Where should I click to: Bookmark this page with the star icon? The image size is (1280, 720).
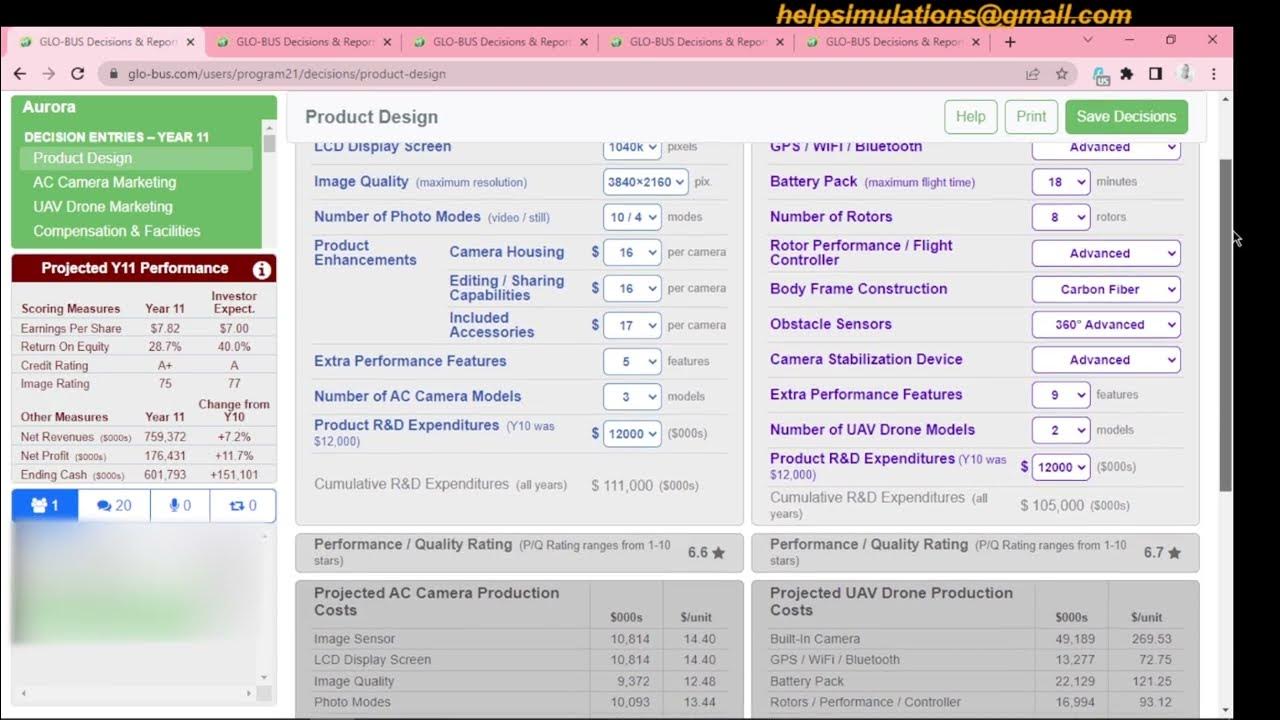pyautogui.click(x=1062, y=74)
